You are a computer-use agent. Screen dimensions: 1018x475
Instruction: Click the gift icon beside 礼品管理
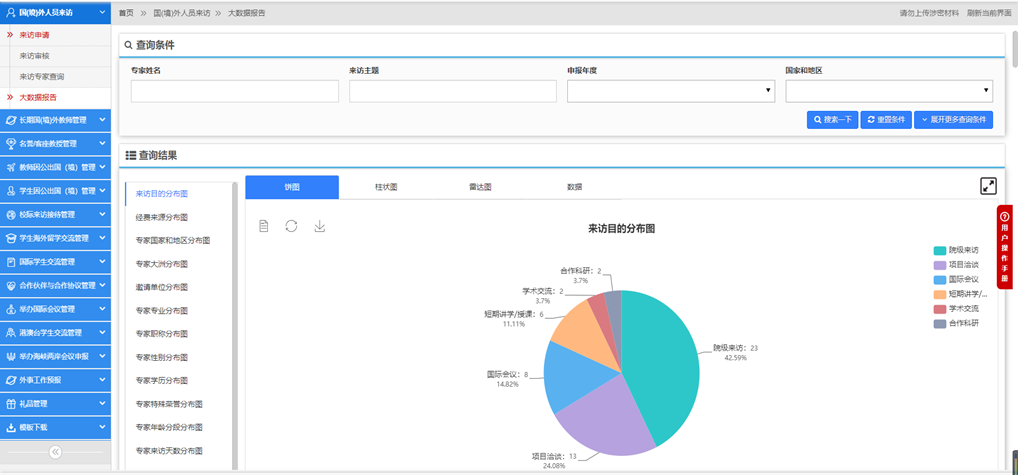click(11, 404)
